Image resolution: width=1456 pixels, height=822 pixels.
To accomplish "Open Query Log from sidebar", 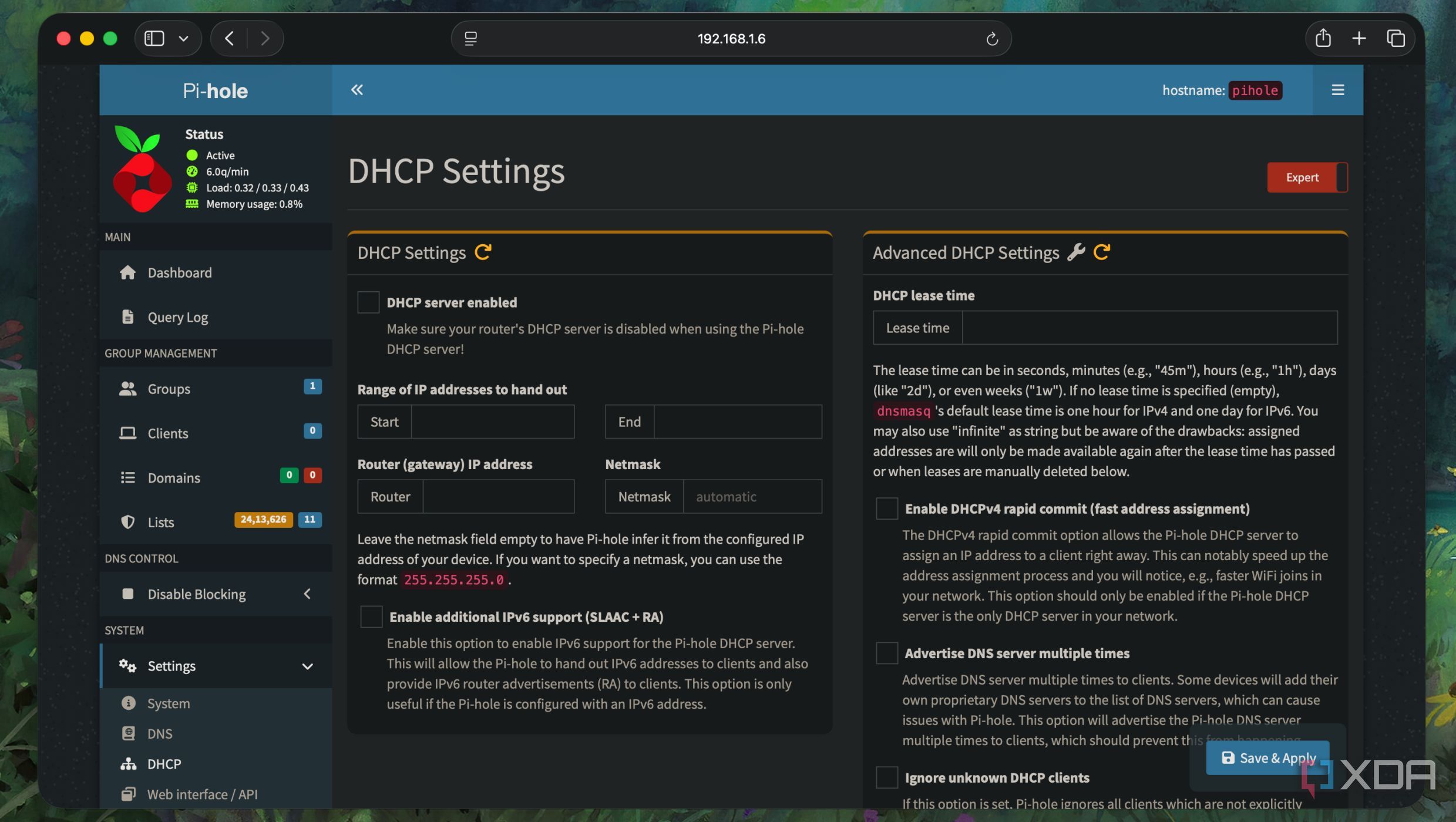I will coord(216,317).
